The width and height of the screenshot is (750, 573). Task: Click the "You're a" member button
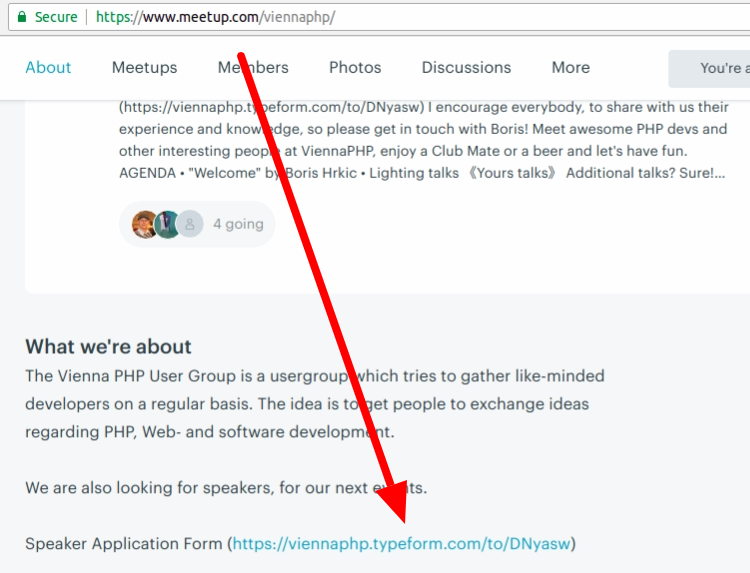point(709,68)
